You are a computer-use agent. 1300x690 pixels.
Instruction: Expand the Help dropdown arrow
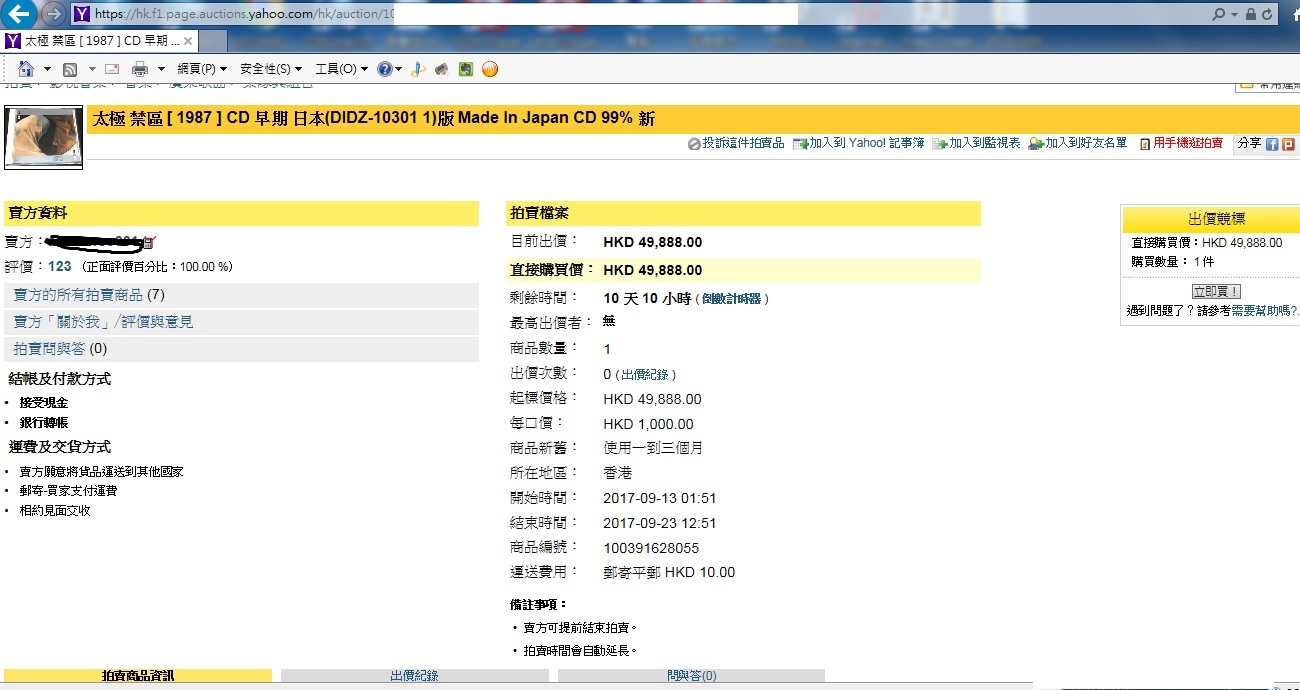tap(398, 69)
